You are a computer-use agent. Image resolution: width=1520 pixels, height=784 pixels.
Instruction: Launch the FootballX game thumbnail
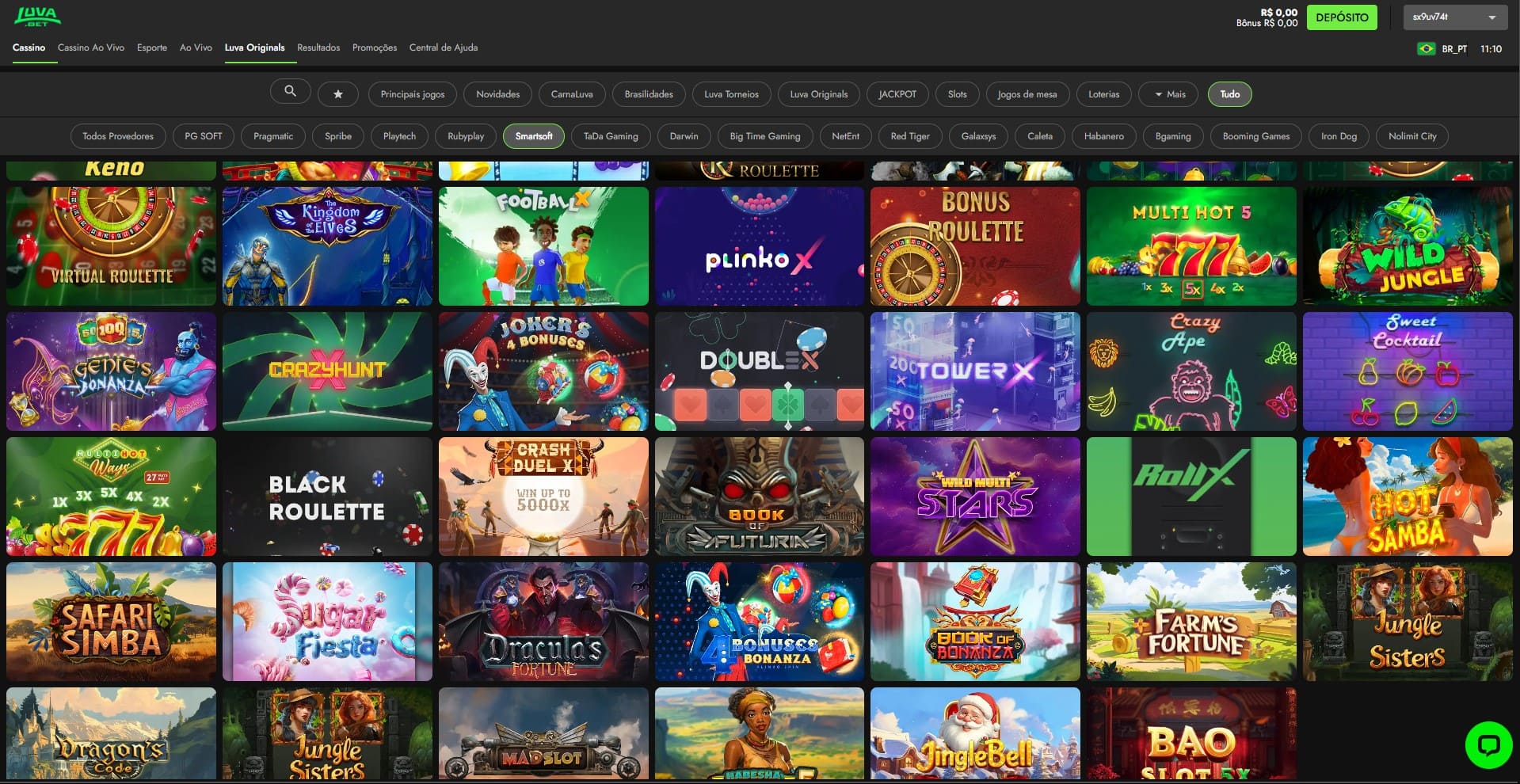click(543, 246)
